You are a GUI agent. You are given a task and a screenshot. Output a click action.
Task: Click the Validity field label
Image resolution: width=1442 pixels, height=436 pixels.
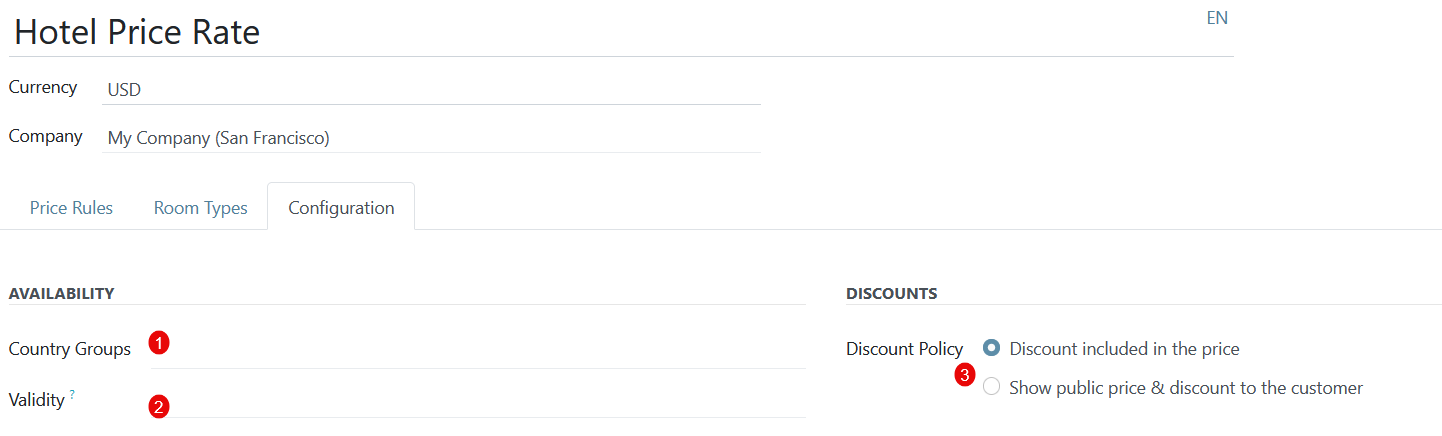[37, 399]
